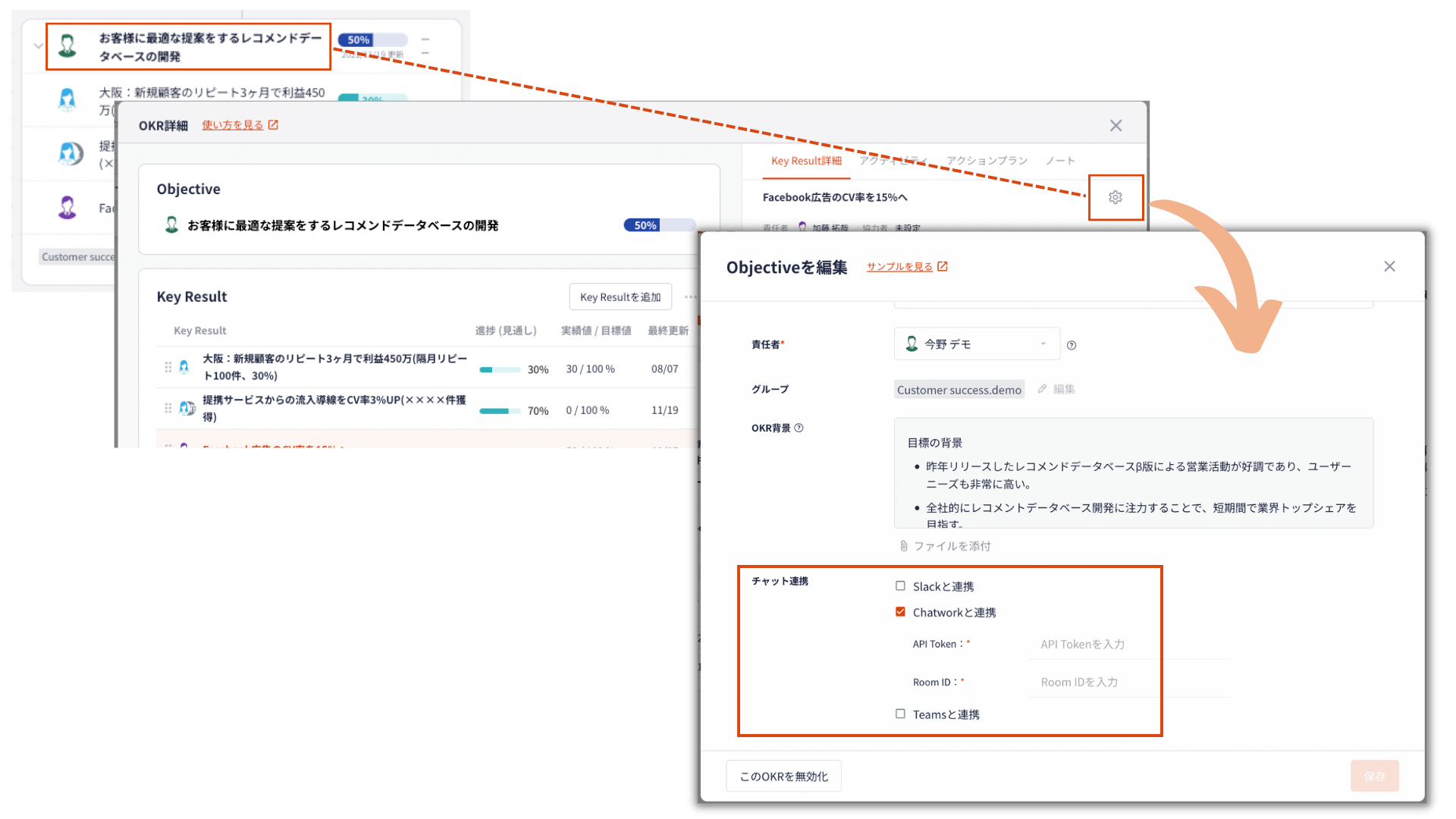Click 70% progress bar for 提携サービス row
This screenshot has width=1456, height=819.
click(500, 411)
